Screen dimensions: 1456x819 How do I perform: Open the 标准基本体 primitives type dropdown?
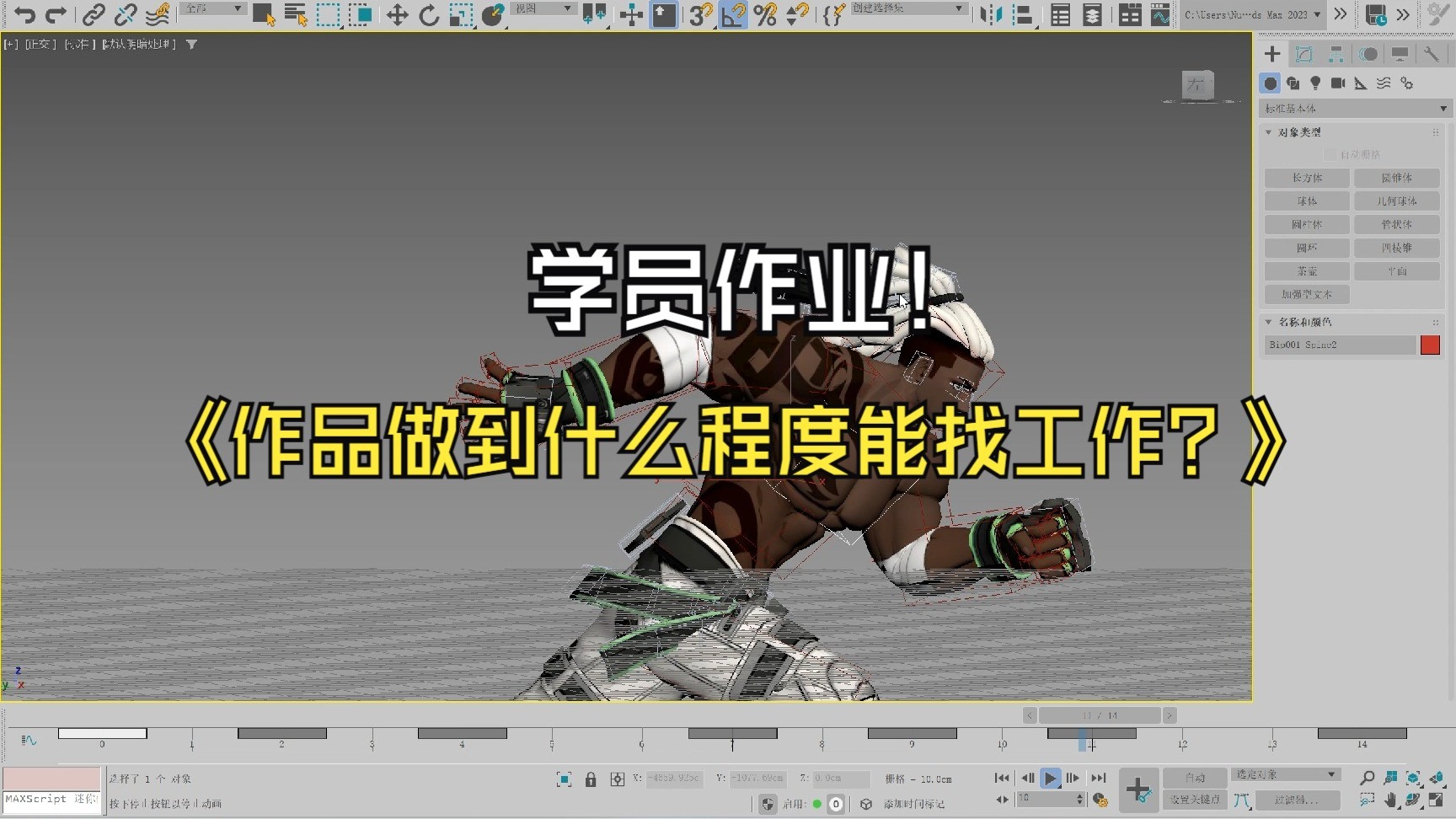pyautogui.click(x=1355, y=109)
